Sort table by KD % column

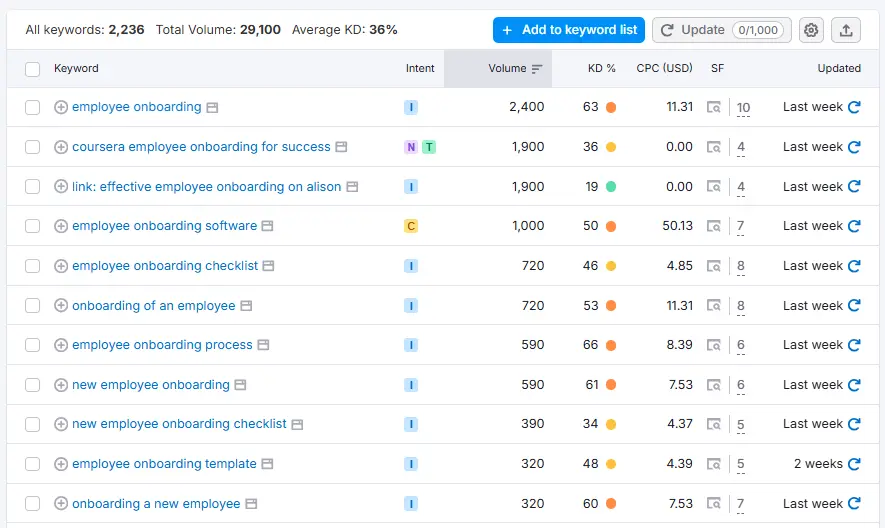pyautogui.click(x=600, y=69)
